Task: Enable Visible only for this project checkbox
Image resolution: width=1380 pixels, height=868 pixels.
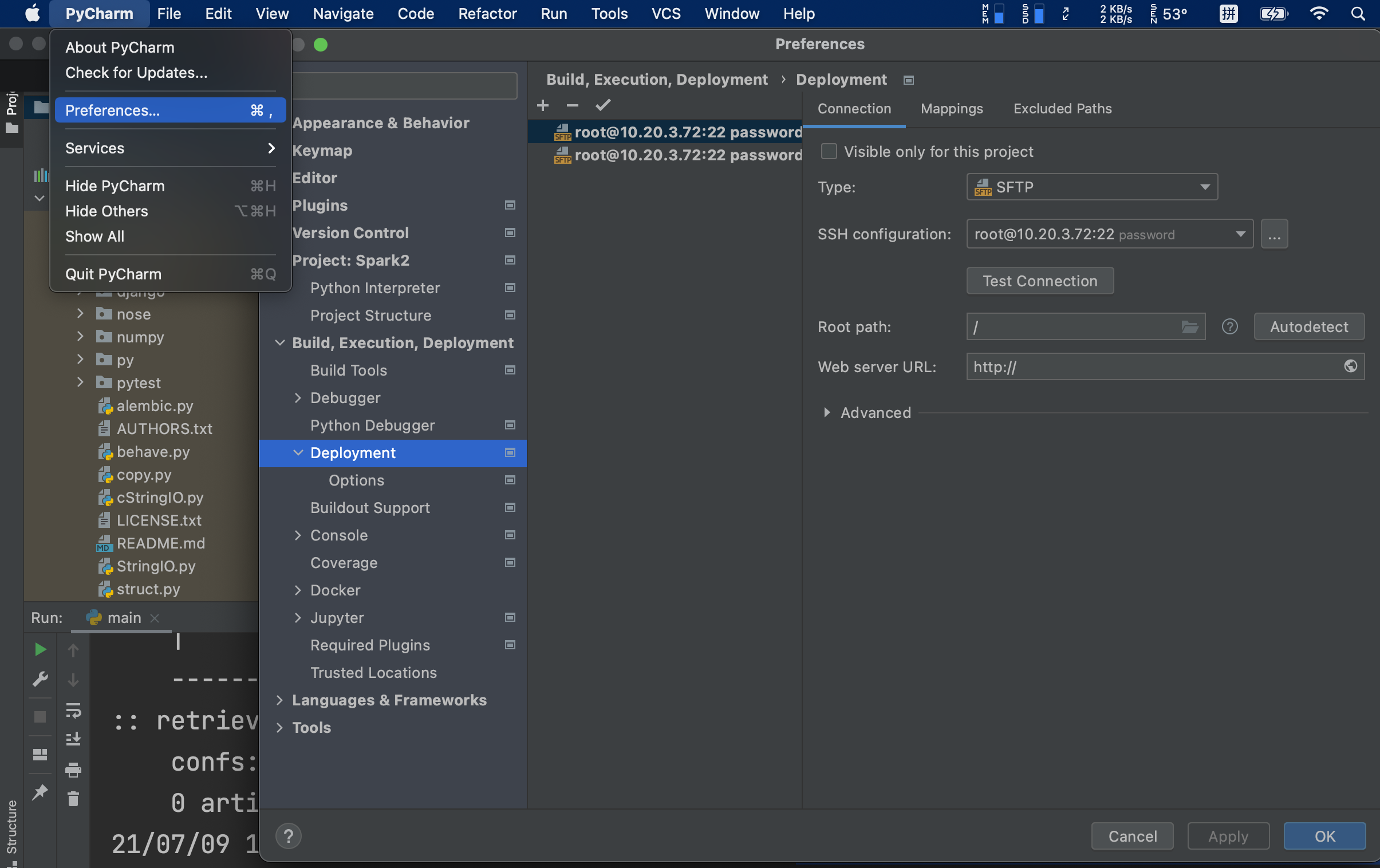Action: tap(829, 151)
